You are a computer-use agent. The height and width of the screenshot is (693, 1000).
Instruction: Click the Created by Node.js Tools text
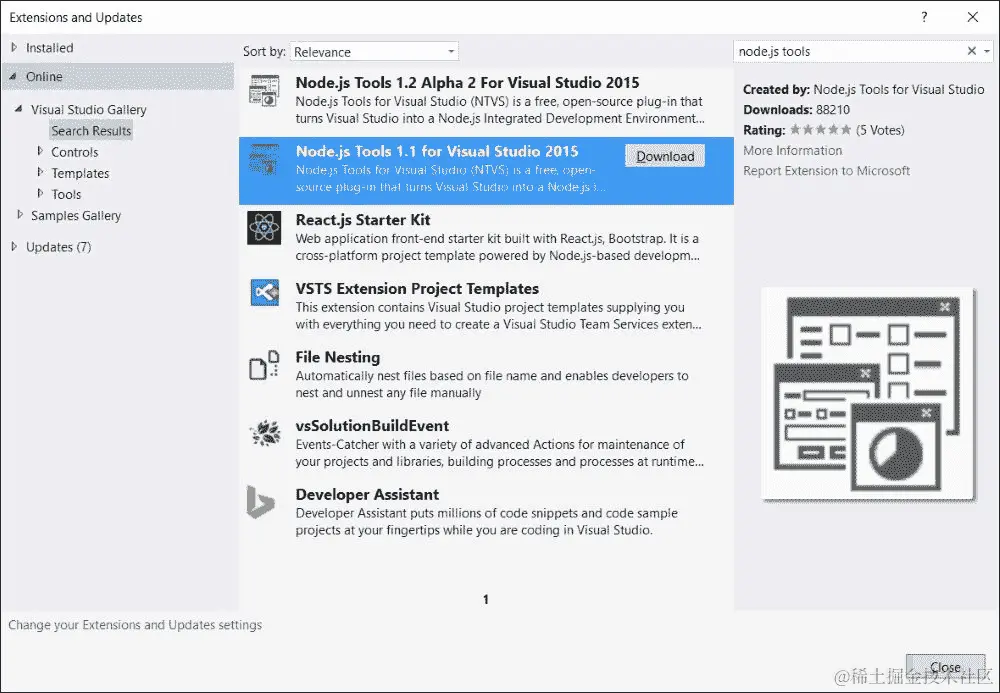click(x=864, y=89)
